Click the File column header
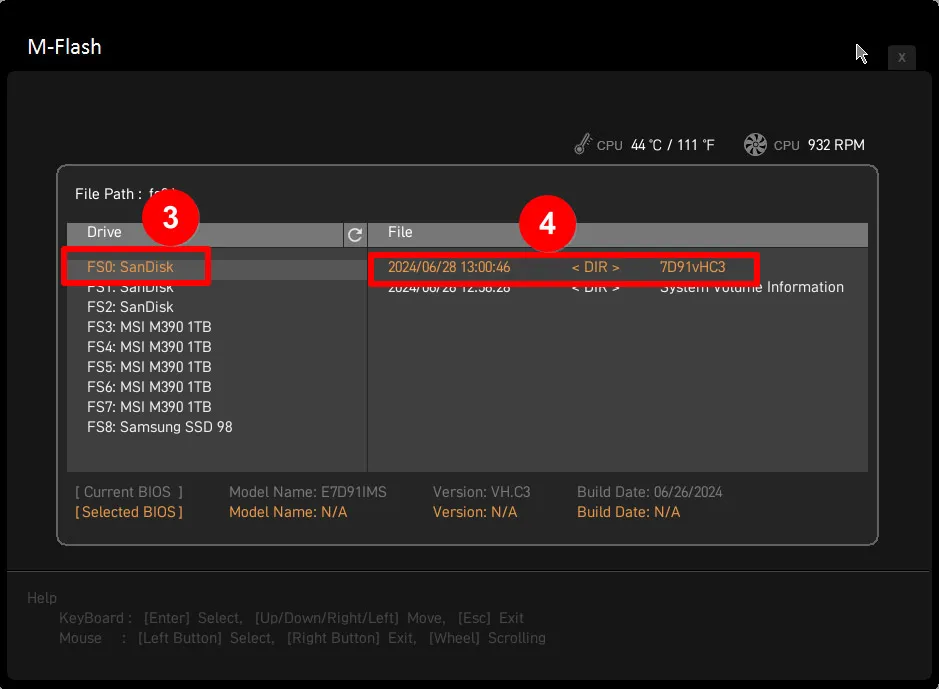Image resolution: width=939 pixels, height=689 pixels. [400, 232]
